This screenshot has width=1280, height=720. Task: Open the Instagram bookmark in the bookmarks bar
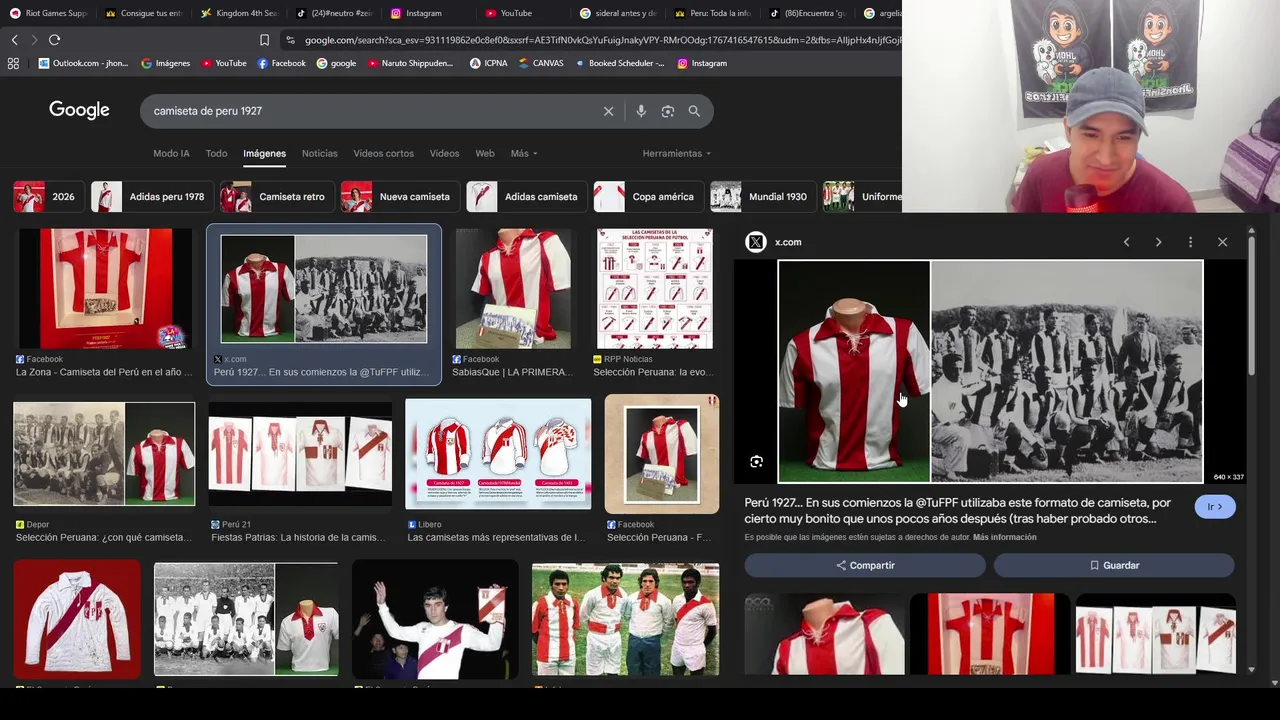[702, 63]
